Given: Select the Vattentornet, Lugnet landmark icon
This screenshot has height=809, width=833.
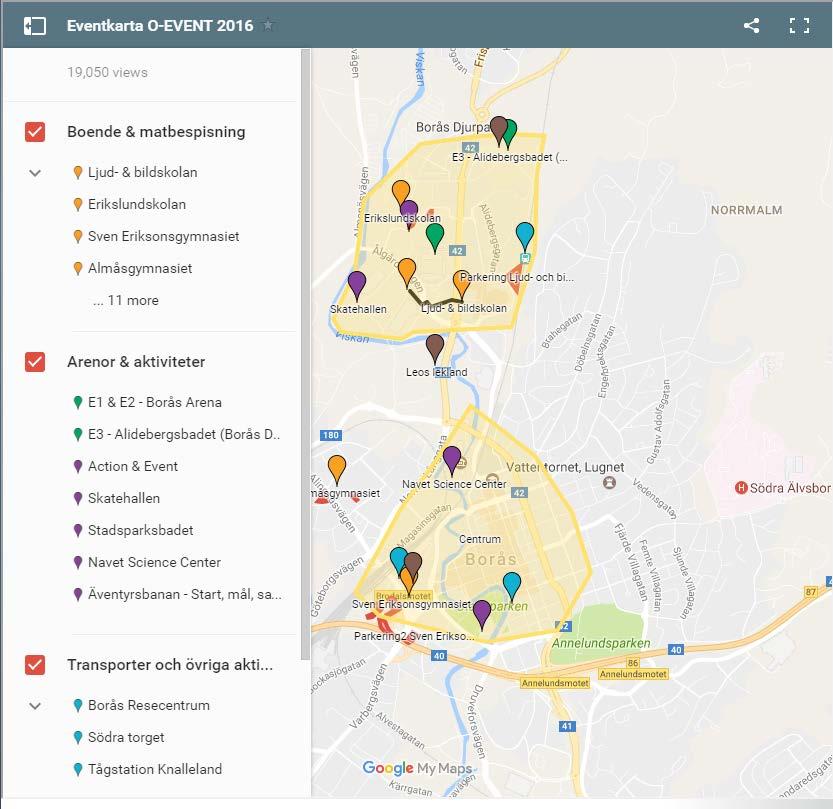Looking at the screenshot, I should click(x=609, y=483).
